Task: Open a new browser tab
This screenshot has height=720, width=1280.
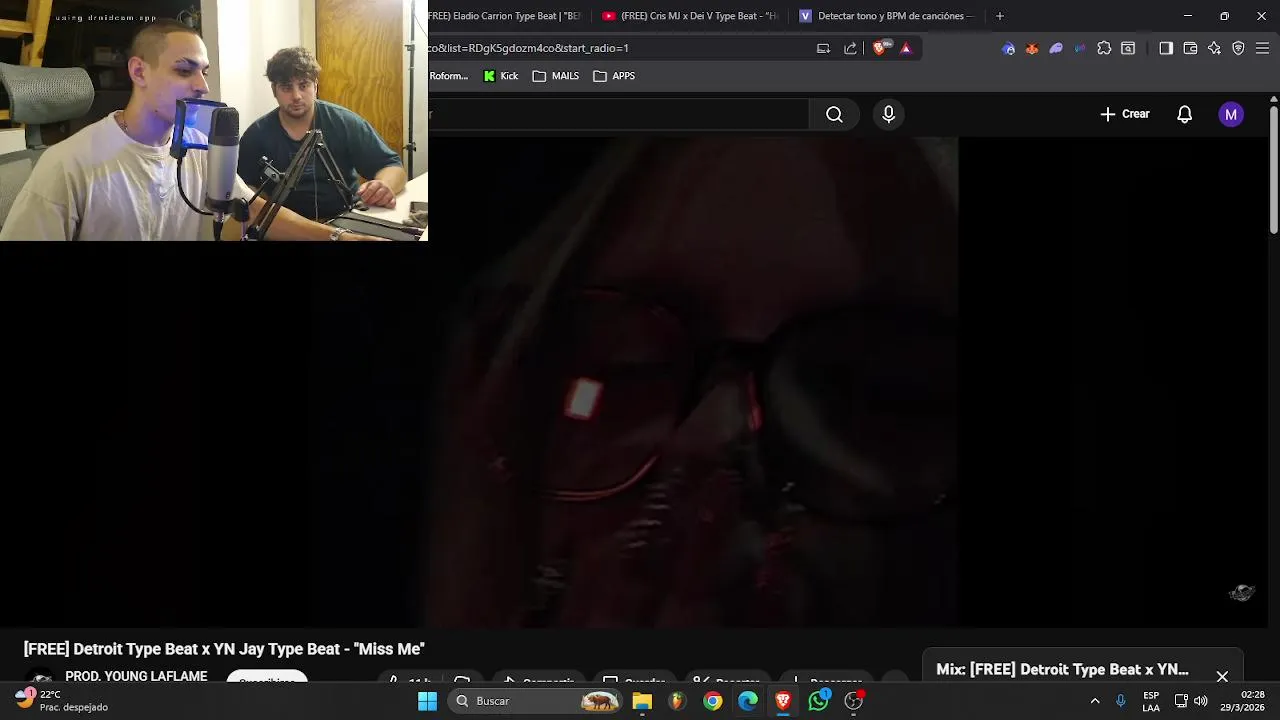Action: [999, 16]
